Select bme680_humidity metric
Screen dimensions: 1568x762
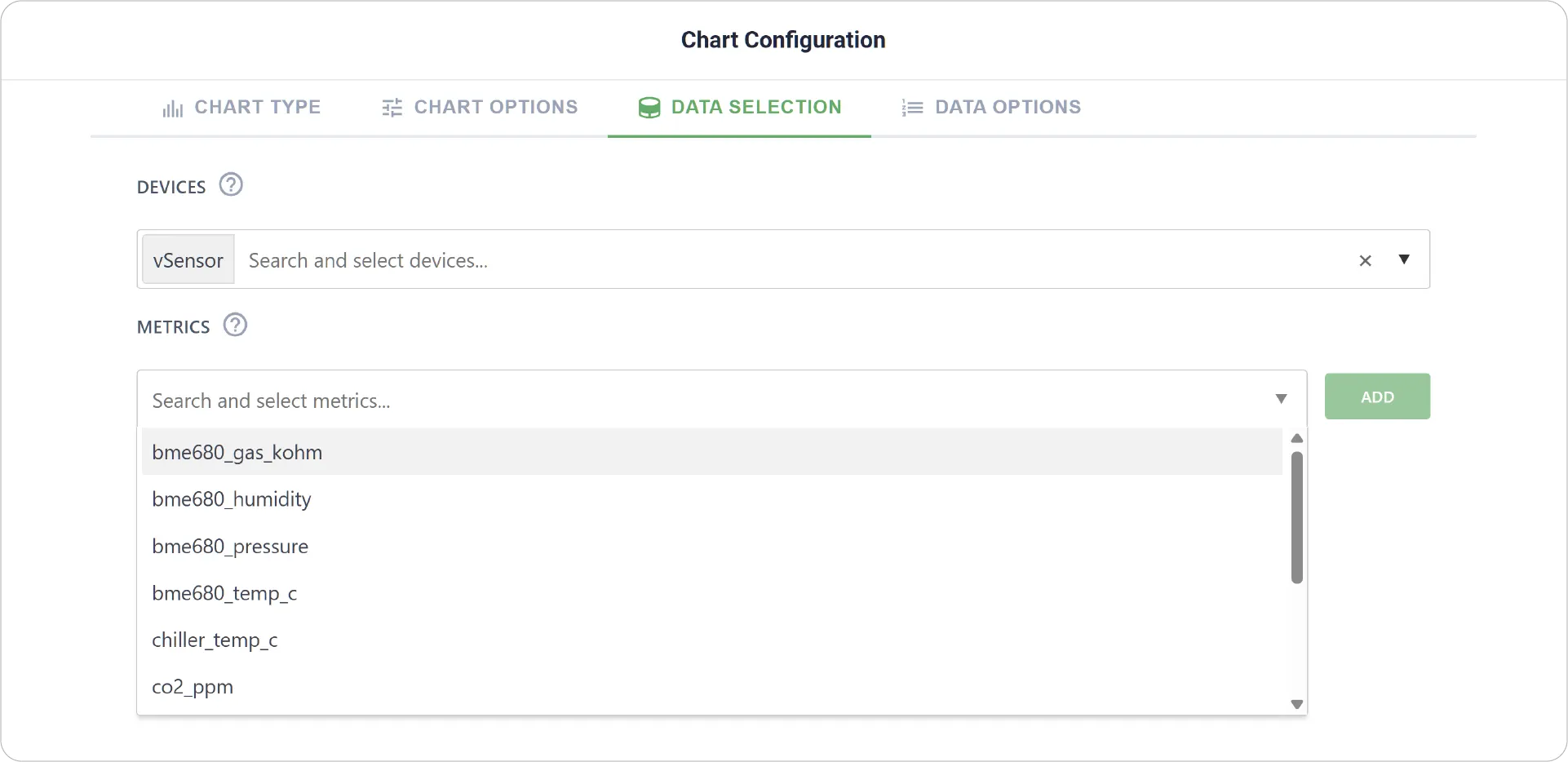pos(711,499)
